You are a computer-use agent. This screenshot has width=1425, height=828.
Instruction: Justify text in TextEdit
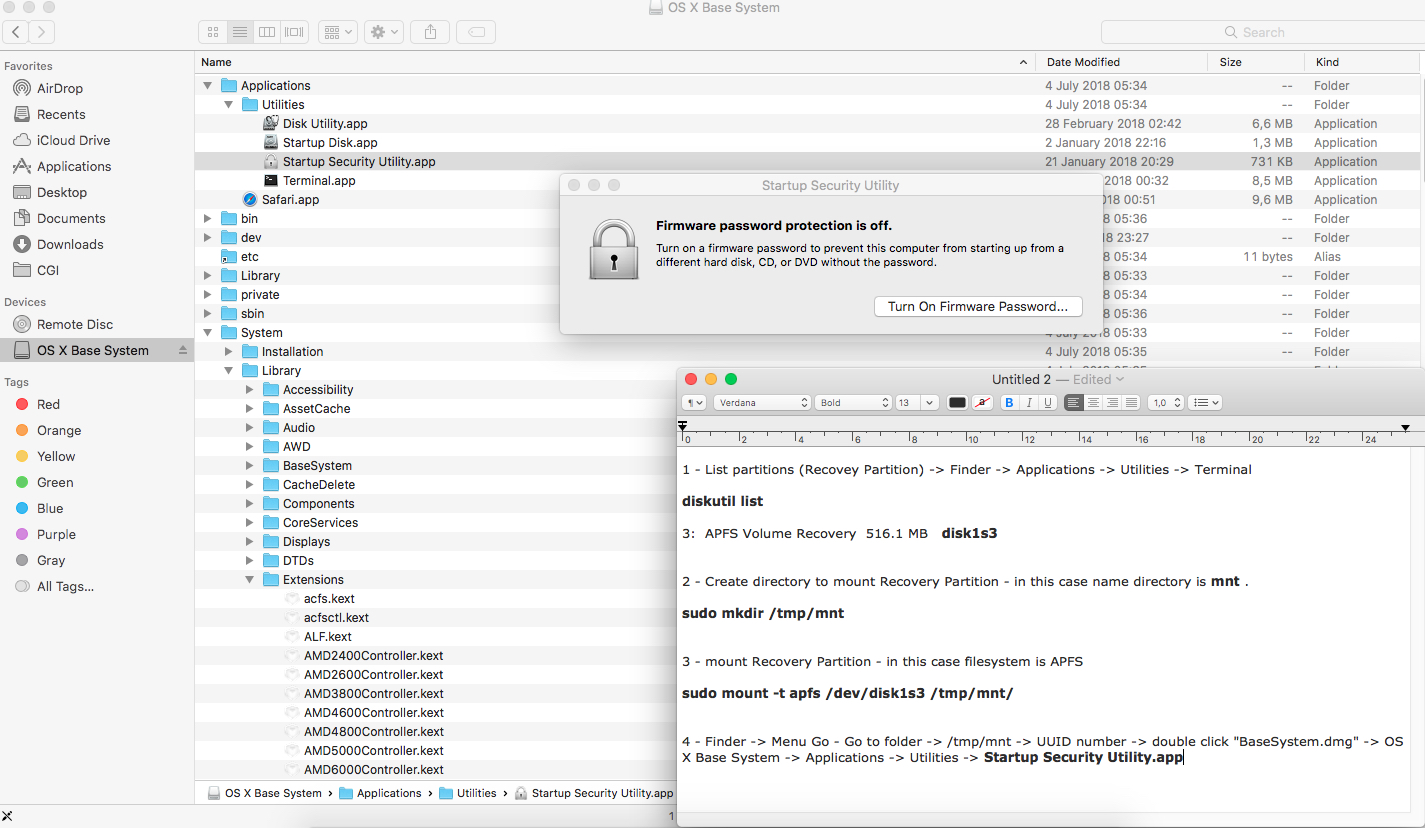coord(1131,403)
